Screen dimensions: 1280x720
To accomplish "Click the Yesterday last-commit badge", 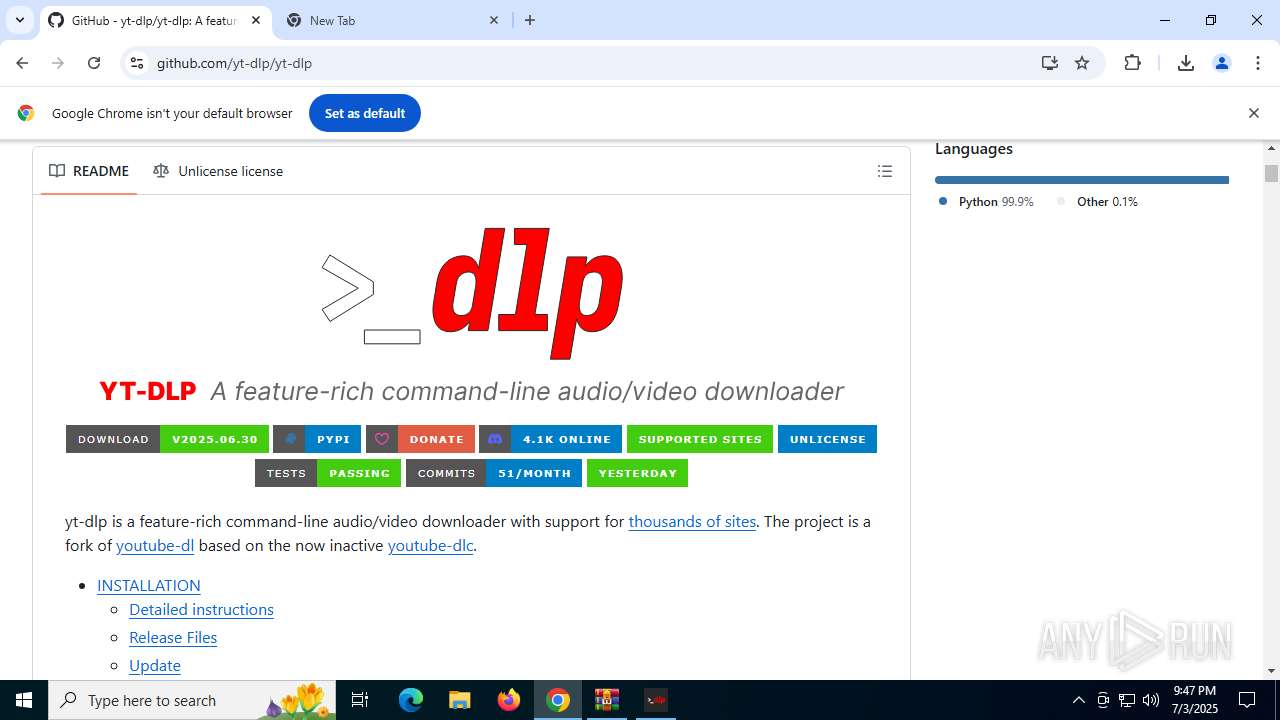I will 637,473.
